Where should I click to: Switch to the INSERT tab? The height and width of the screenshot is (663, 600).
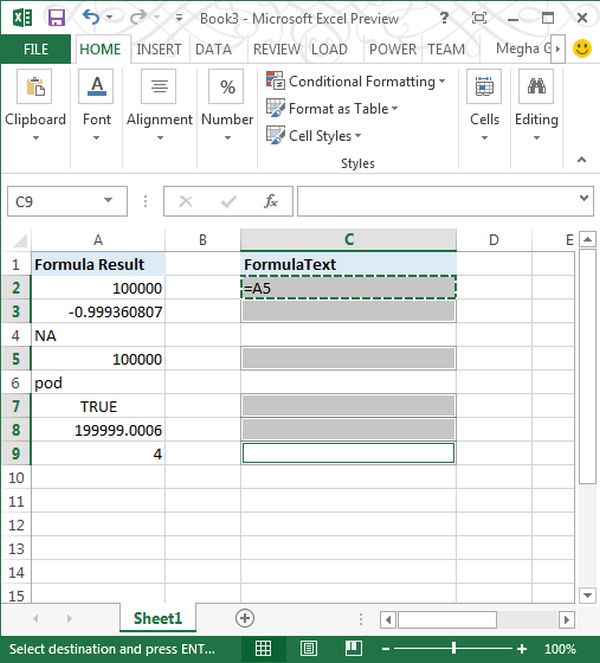(x=159, y=49)
